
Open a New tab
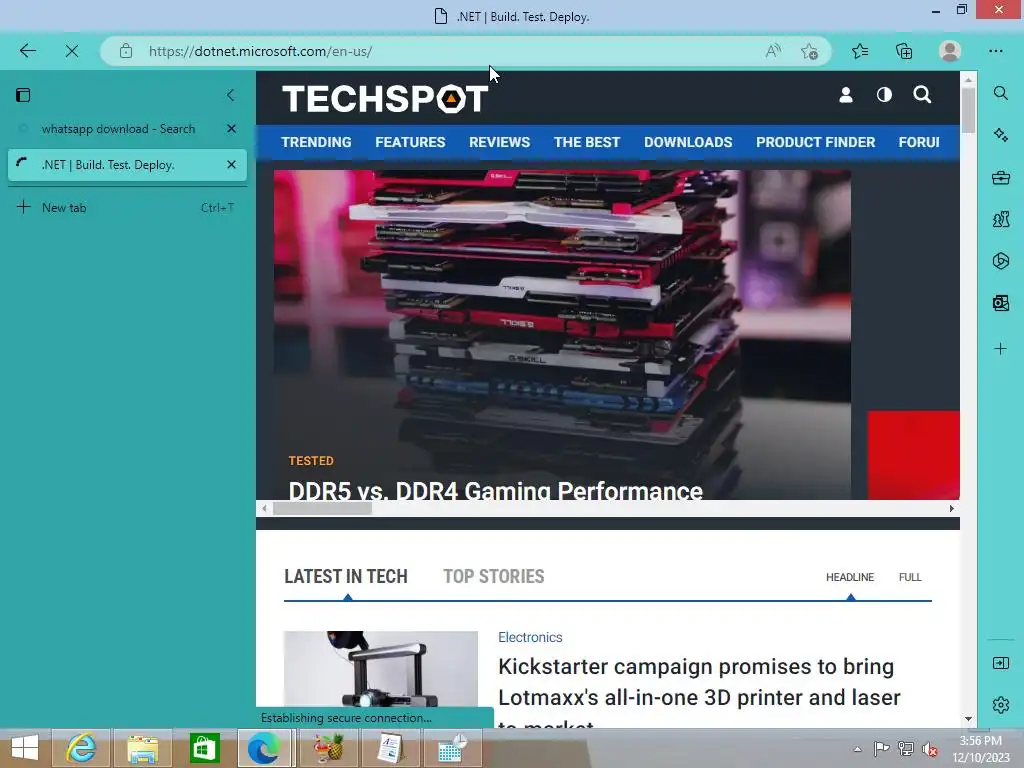coord(124,208)
